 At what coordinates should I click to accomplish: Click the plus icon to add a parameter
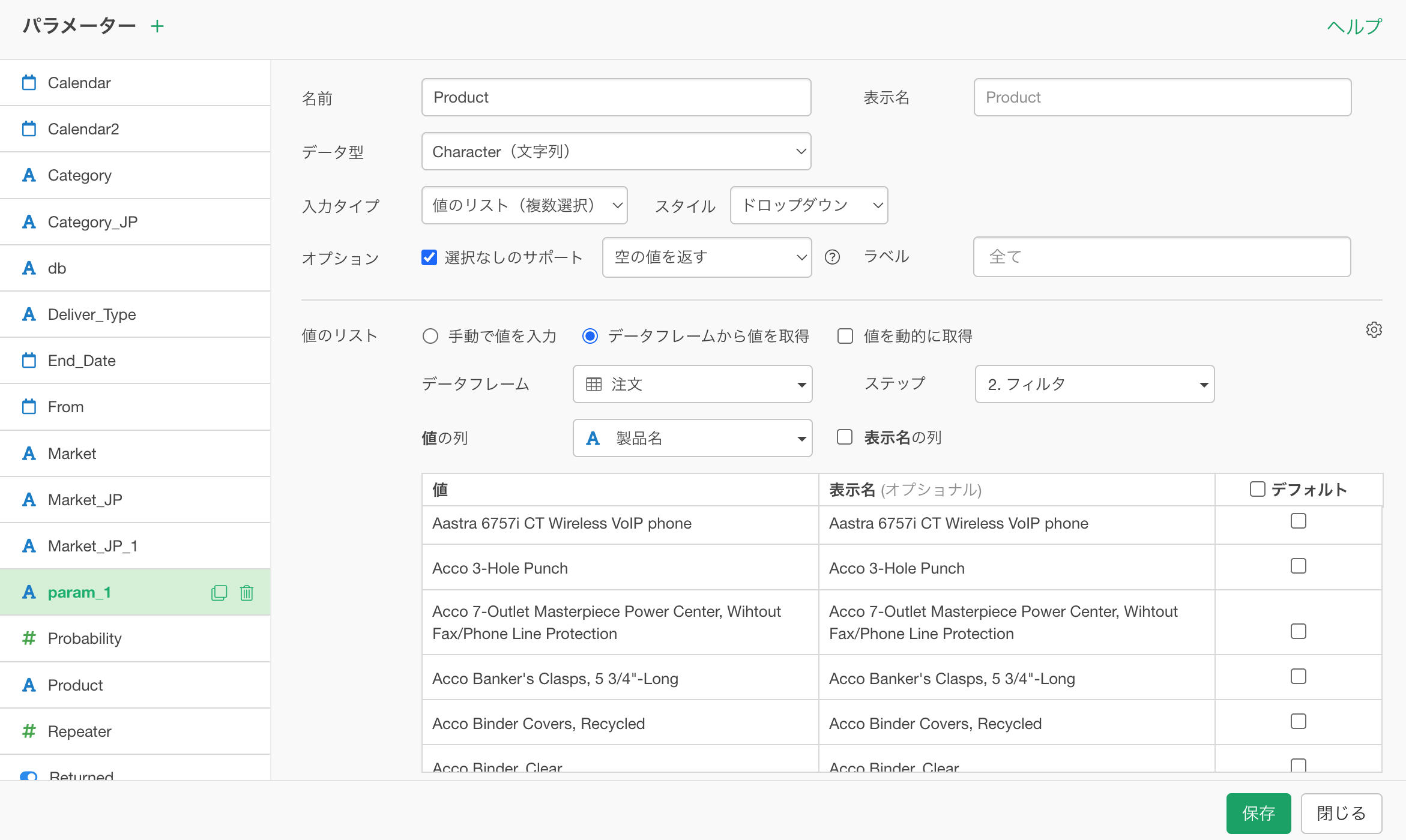pyautogui.click(x=157, y=26)
